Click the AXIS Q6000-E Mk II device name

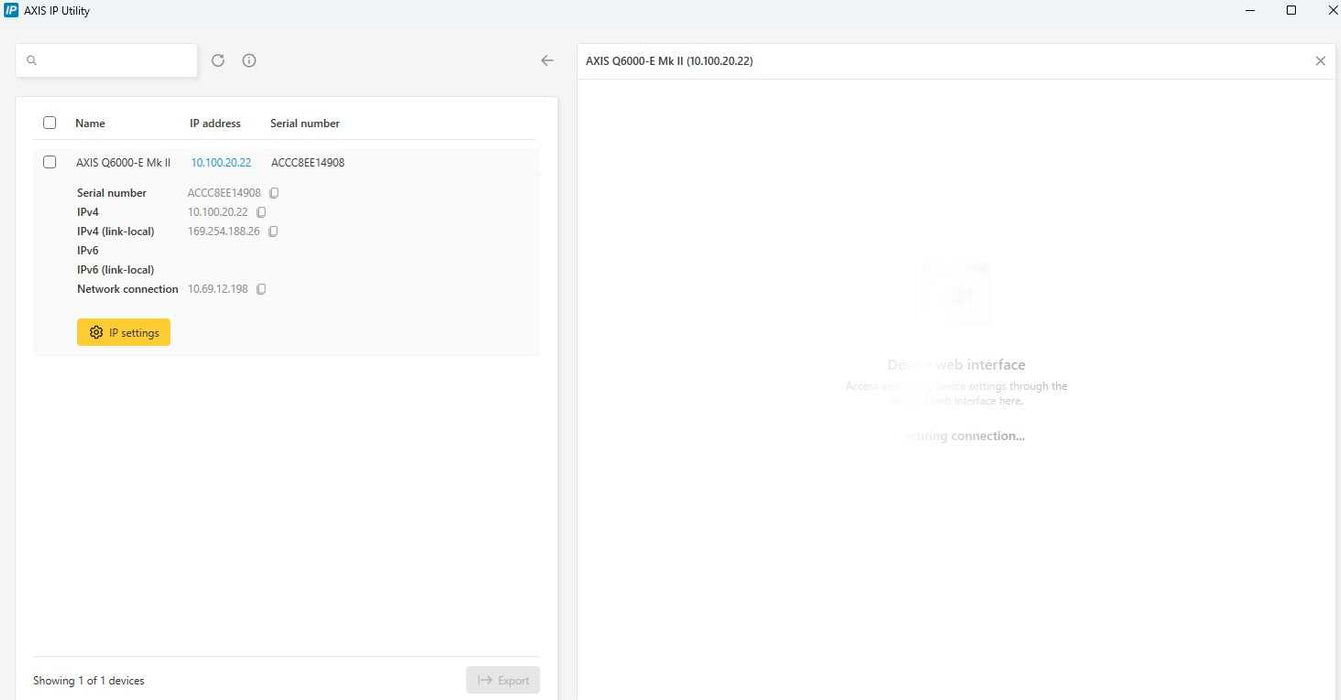tap(123, 162)
